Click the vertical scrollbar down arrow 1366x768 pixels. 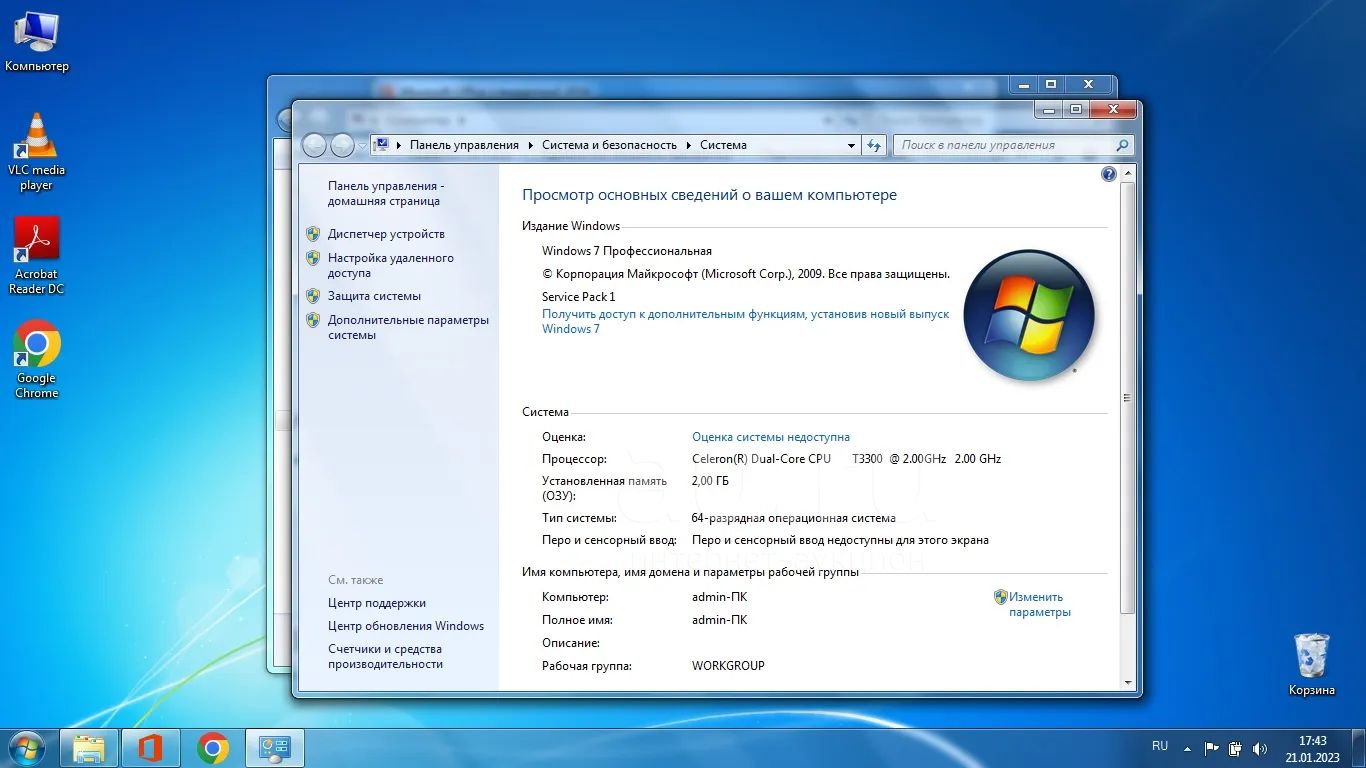pyautogui.click(x=1128, y=683)
